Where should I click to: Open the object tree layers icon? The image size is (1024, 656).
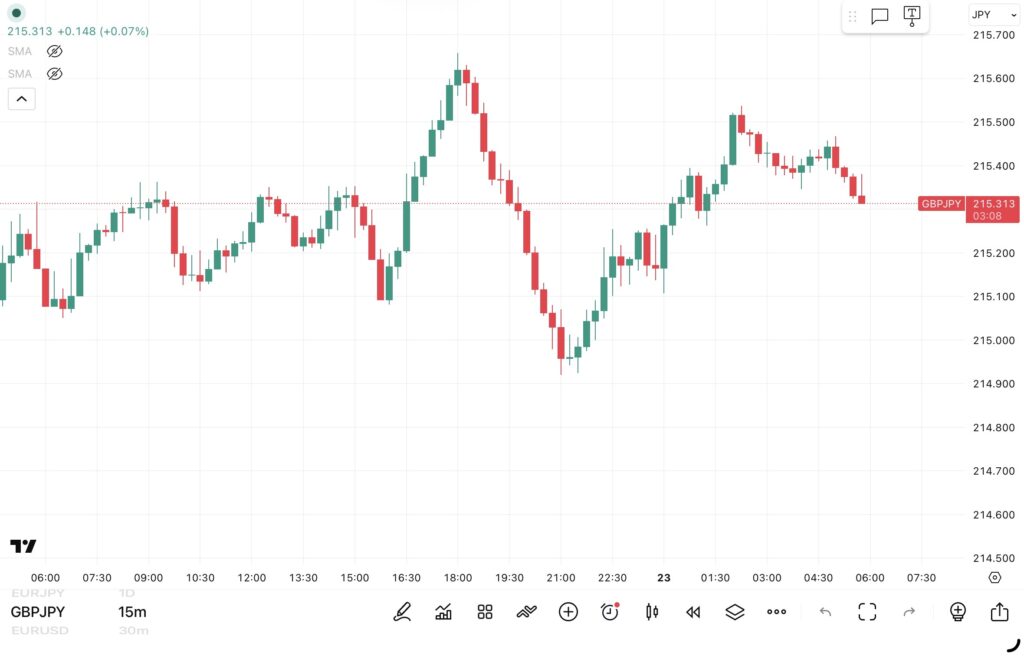[x=735, y=611]
